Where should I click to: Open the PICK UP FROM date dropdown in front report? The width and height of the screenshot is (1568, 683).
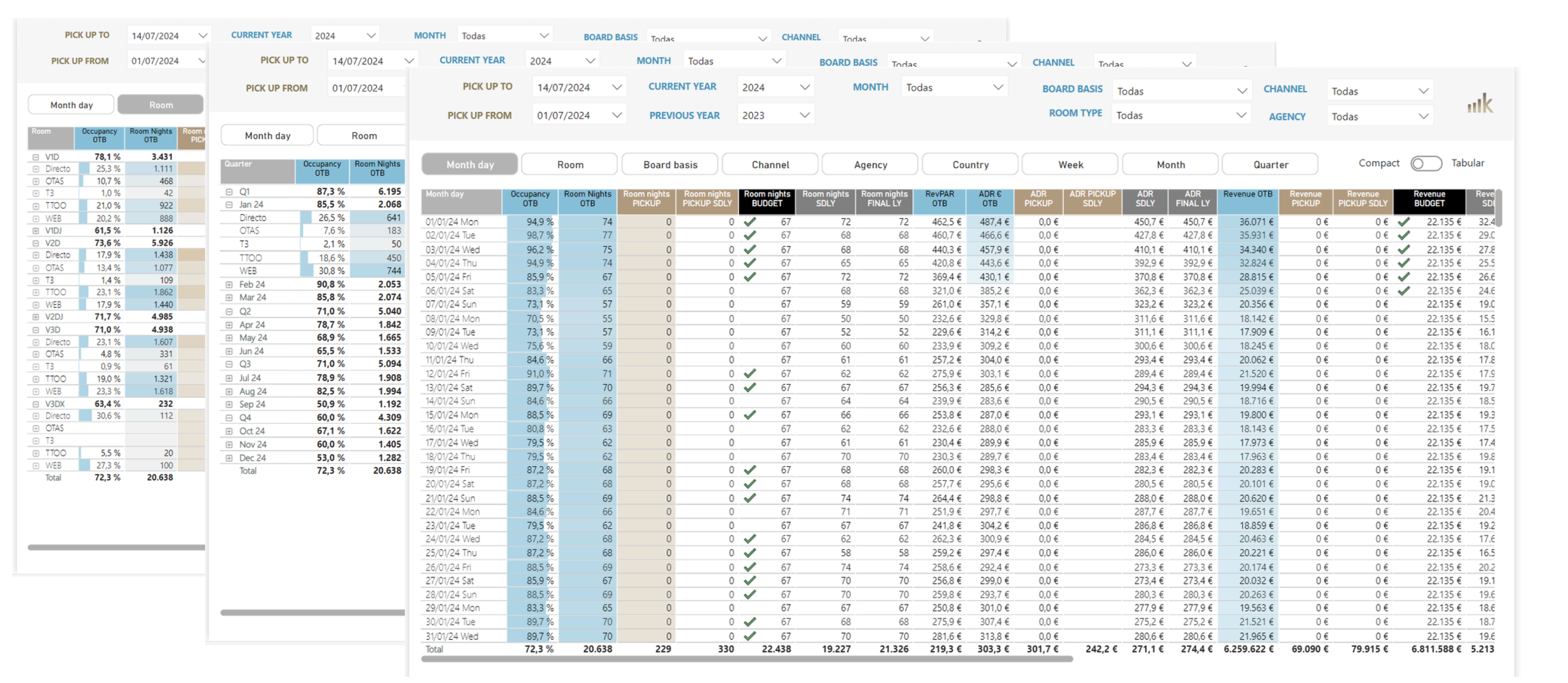coord(579,115)
